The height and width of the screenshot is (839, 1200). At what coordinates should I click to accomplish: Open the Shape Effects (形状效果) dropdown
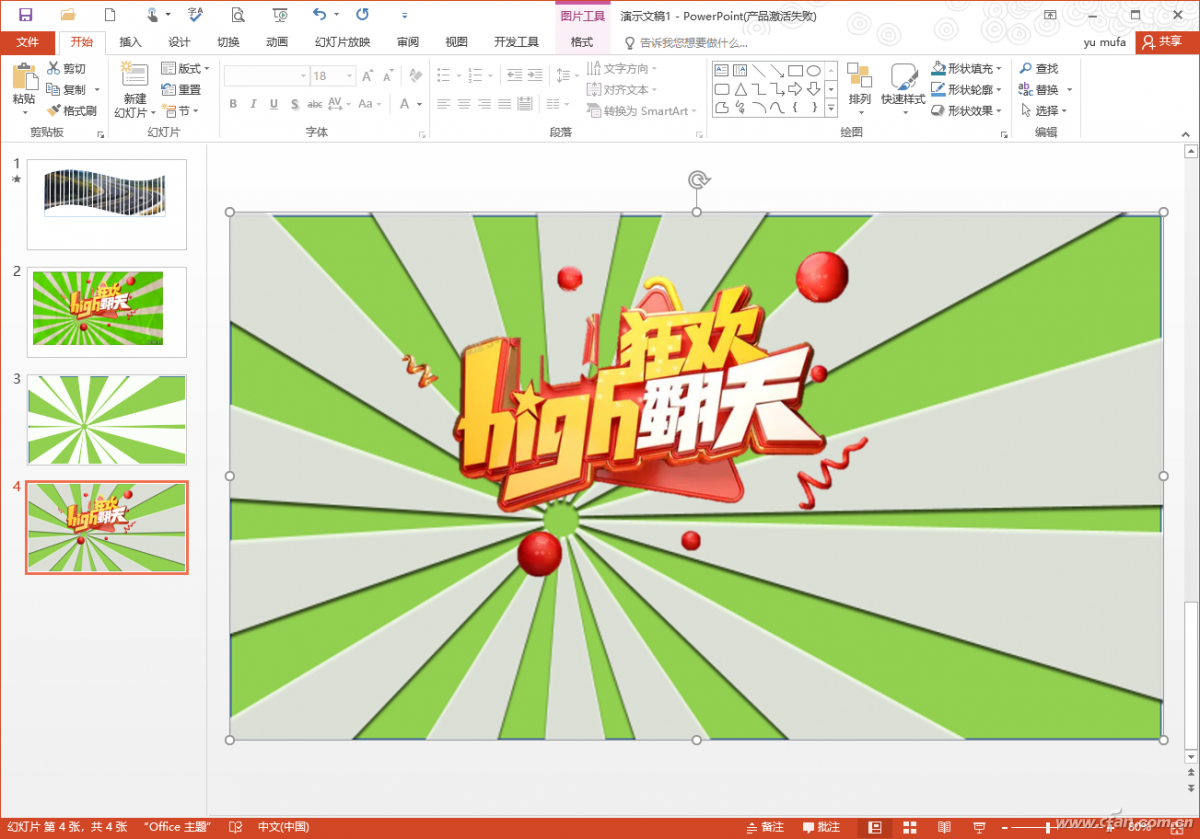tap(966, 111)
